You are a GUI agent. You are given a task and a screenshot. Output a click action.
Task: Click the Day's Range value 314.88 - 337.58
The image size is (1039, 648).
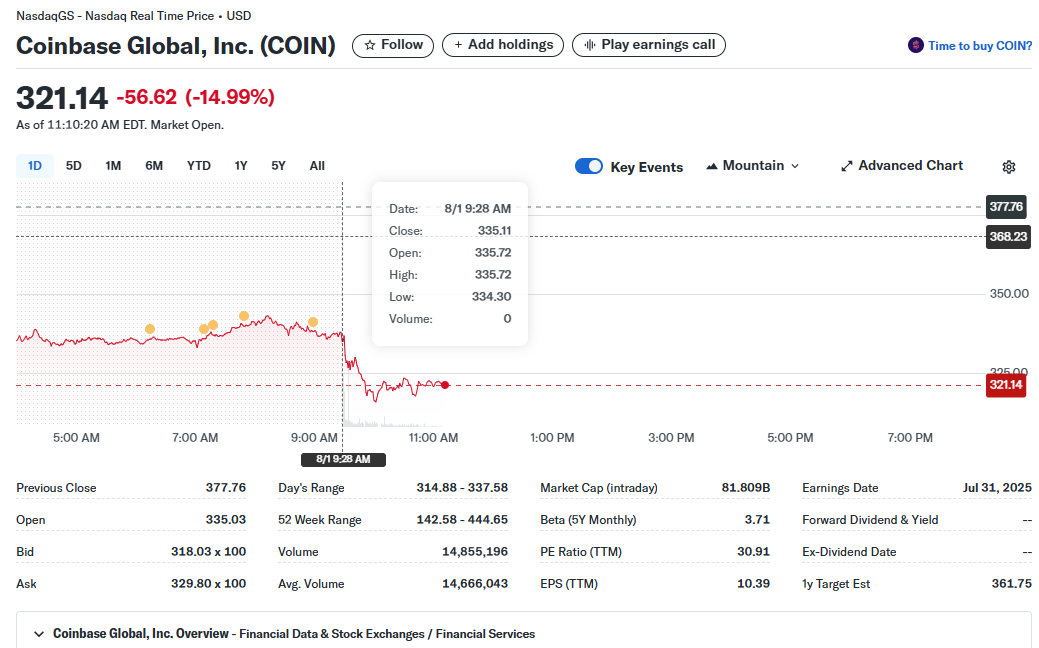[x=462, y=488]
